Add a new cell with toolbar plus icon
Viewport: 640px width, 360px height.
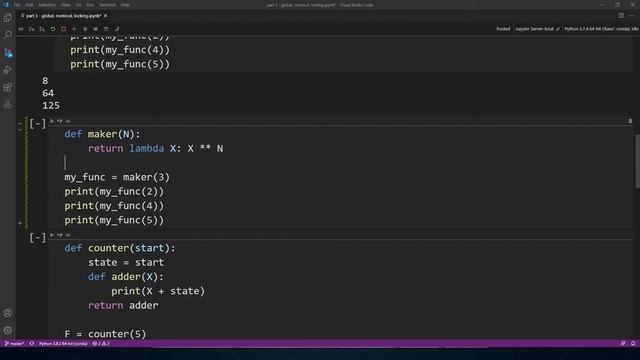coord(74,29)
